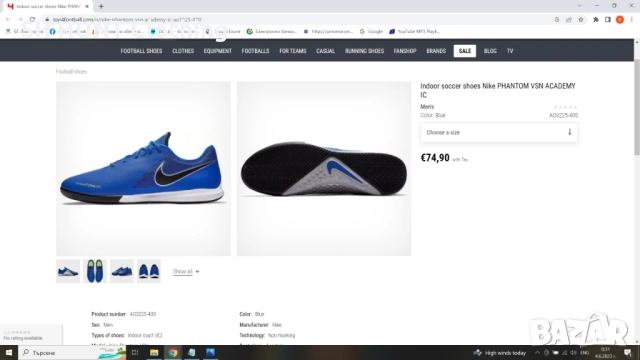Switch to Chrome on taskbar
This screenshot has height=360, width=640.
coord(173,352)
